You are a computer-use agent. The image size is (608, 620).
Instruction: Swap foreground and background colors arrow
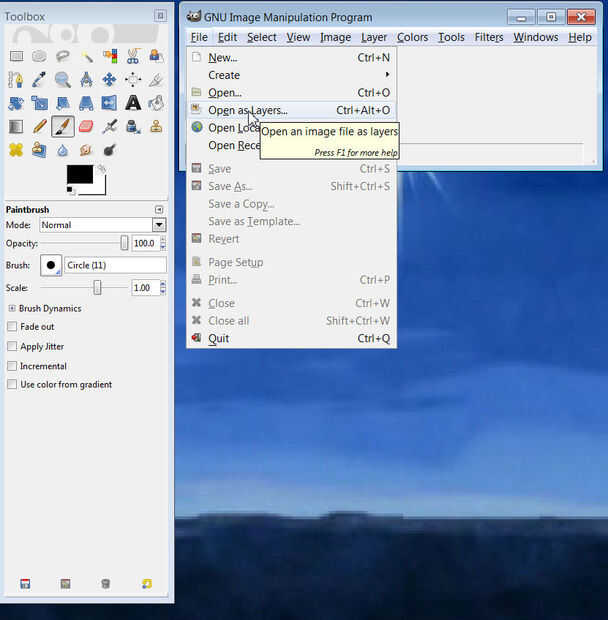(x=102, y=169)
